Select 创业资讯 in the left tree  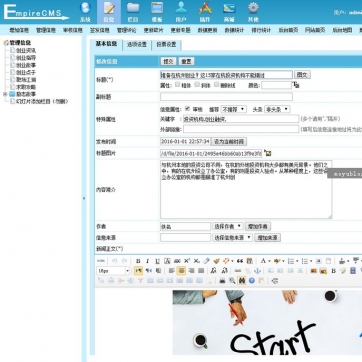point(26,50)
